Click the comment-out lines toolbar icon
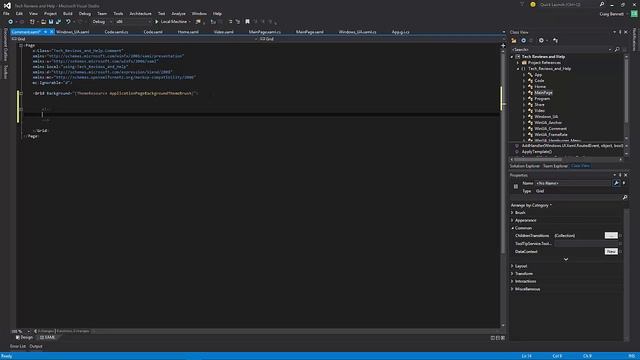640x360 pixels. tap(230, 22)
